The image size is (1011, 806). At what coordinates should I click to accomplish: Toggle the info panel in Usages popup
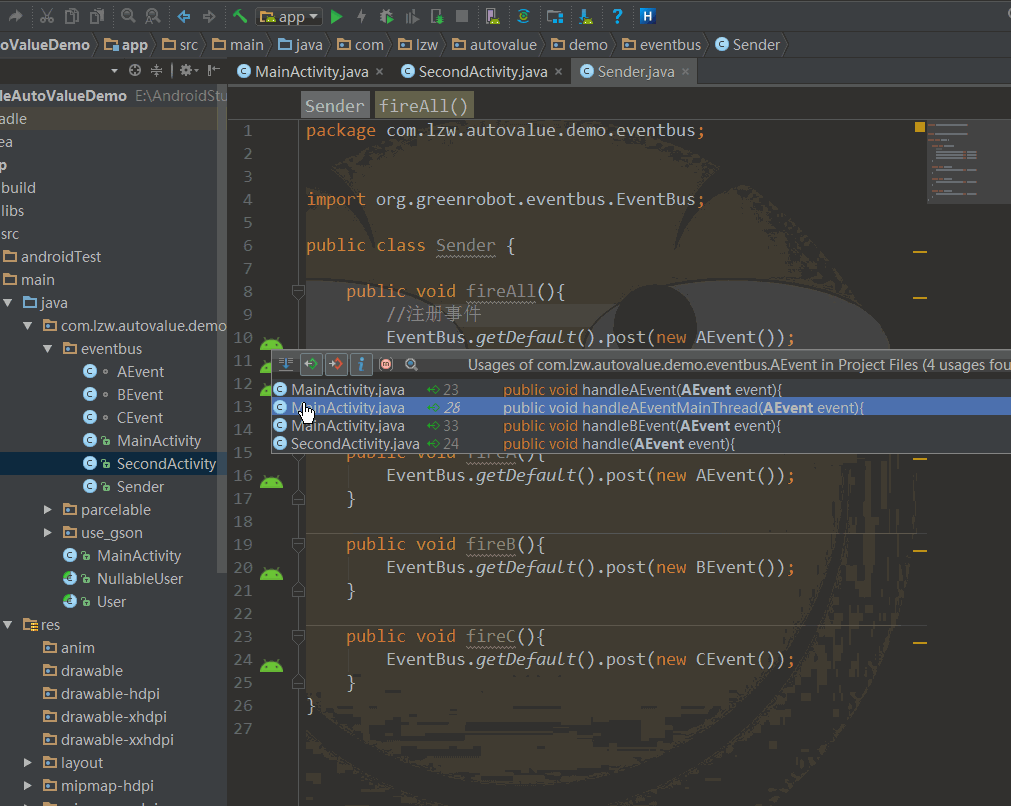(x=361, y=364)
